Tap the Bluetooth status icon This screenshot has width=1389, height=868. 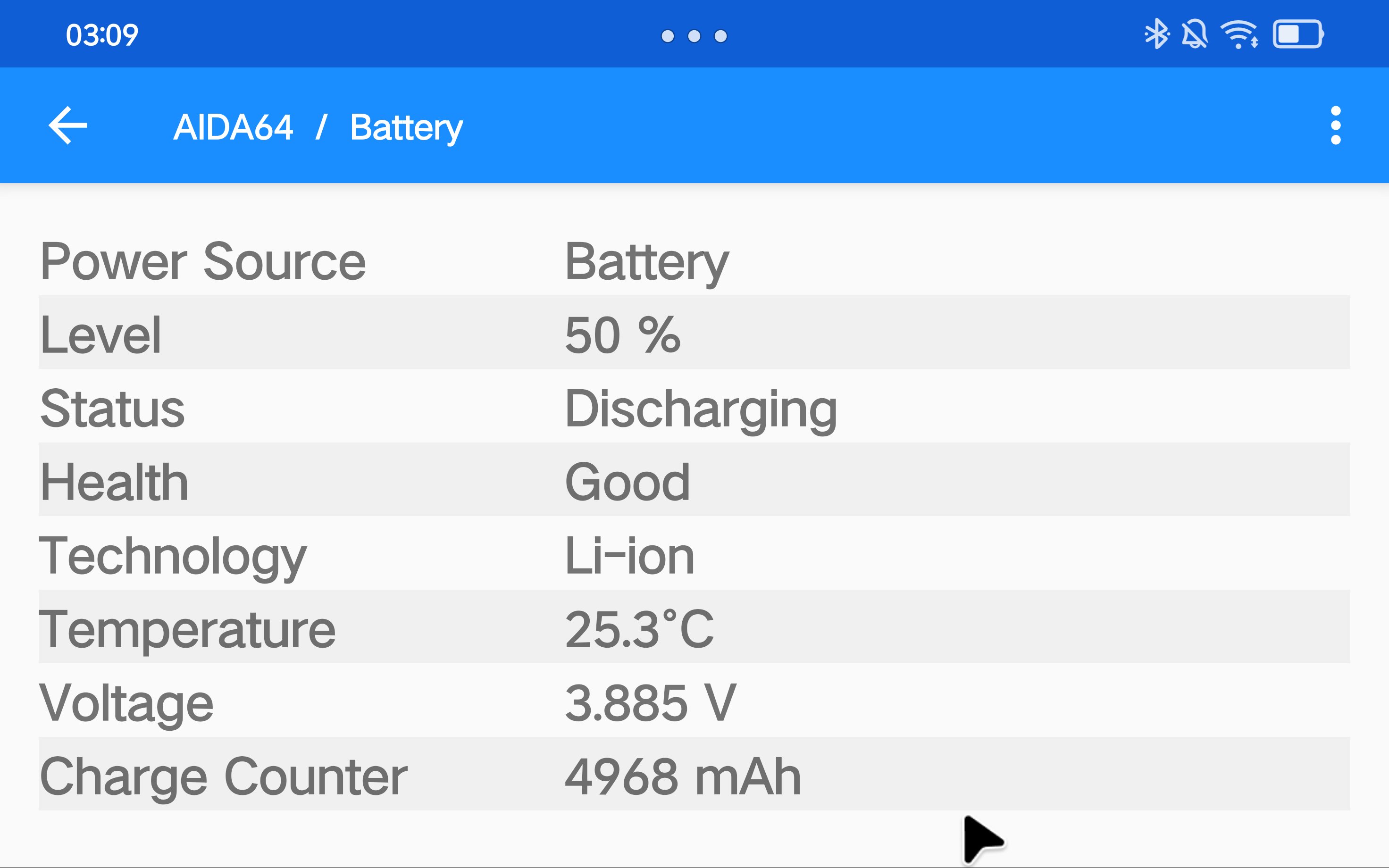1156,34
